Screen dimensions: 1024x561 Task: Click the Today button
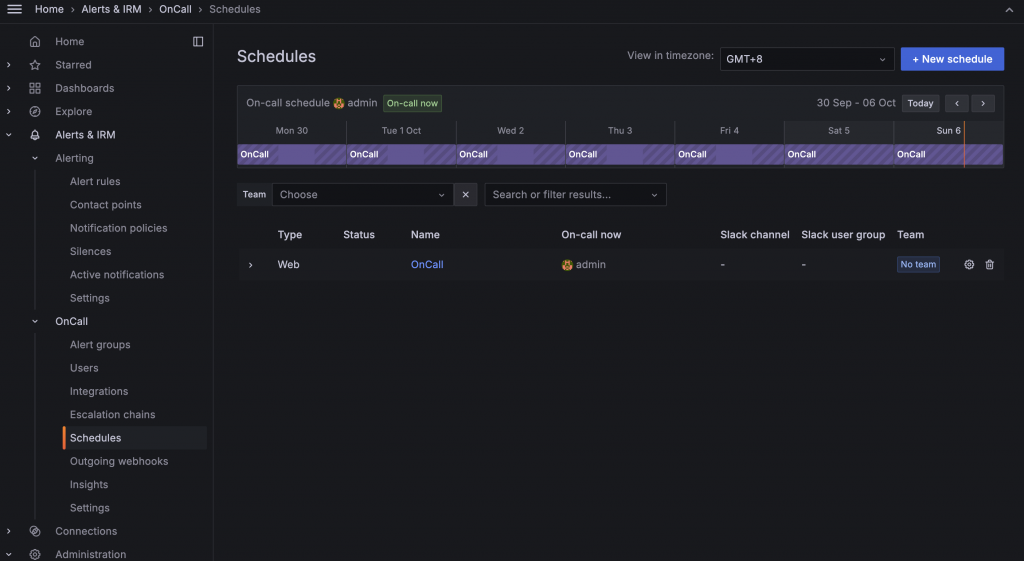click(x=921, y=103)
